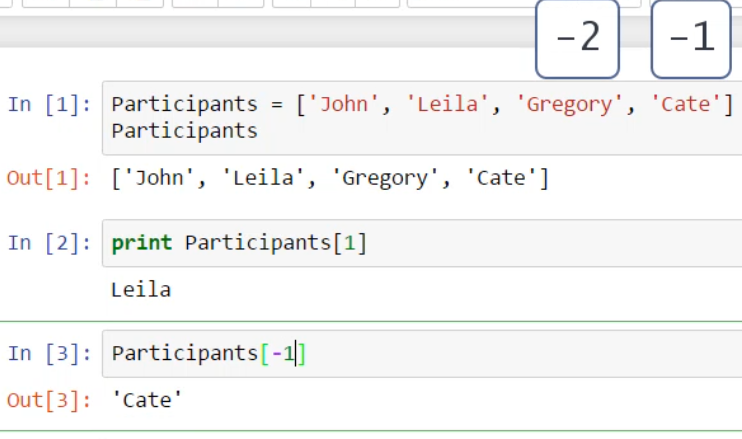
Task: Click the Out[1] list output text
Action: [330, 179]
